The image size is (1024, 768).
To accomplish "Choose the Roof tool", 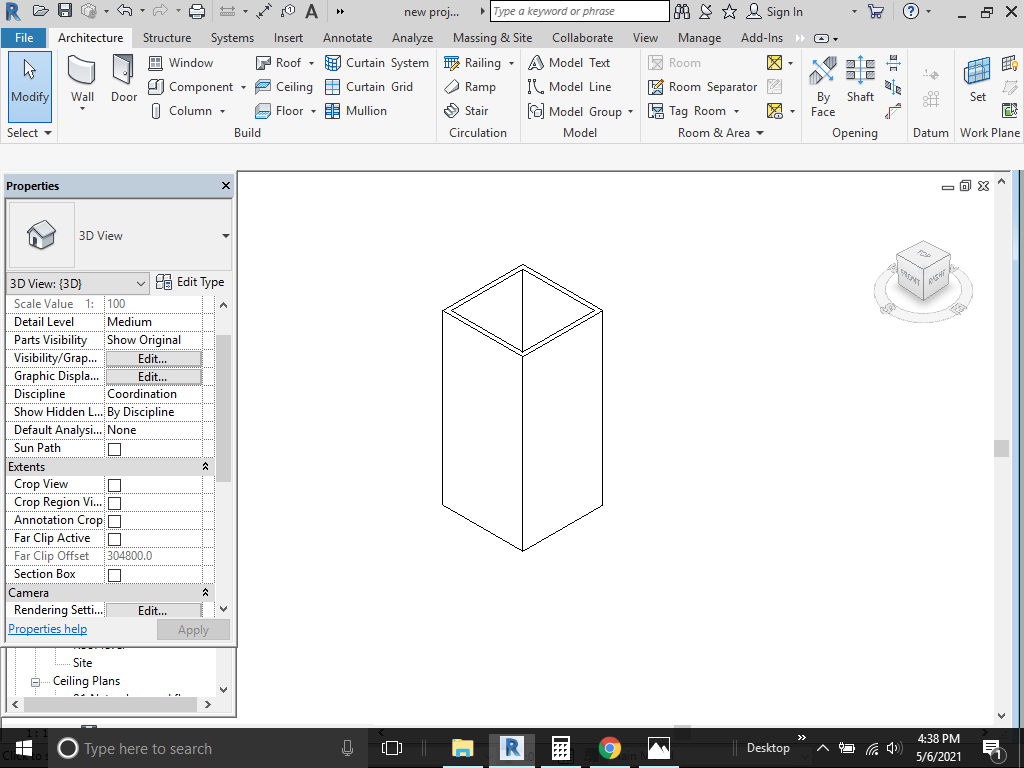I will coord(278,63).
